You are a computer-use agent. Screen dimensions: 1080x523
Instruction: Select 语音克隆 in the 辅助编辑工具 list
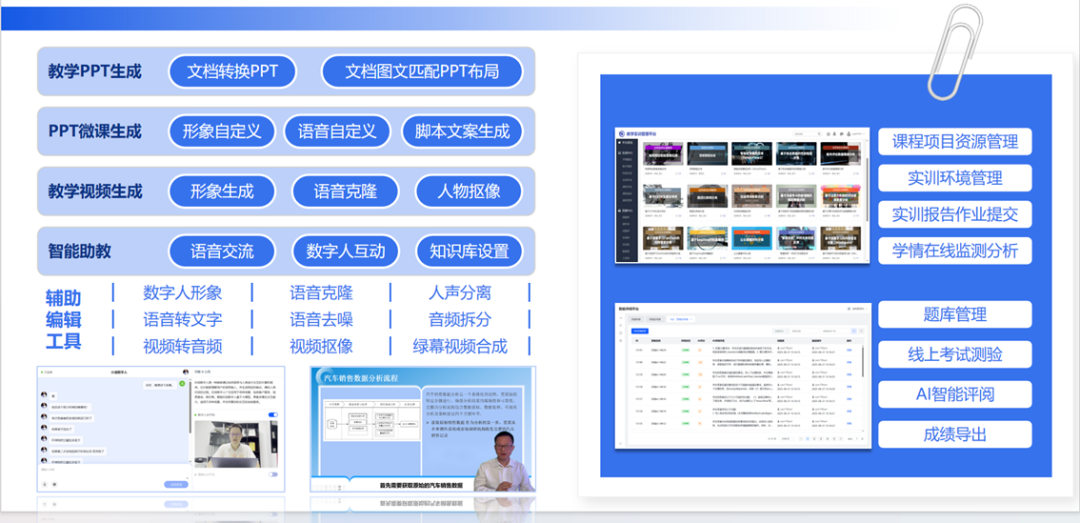(321, 293)
